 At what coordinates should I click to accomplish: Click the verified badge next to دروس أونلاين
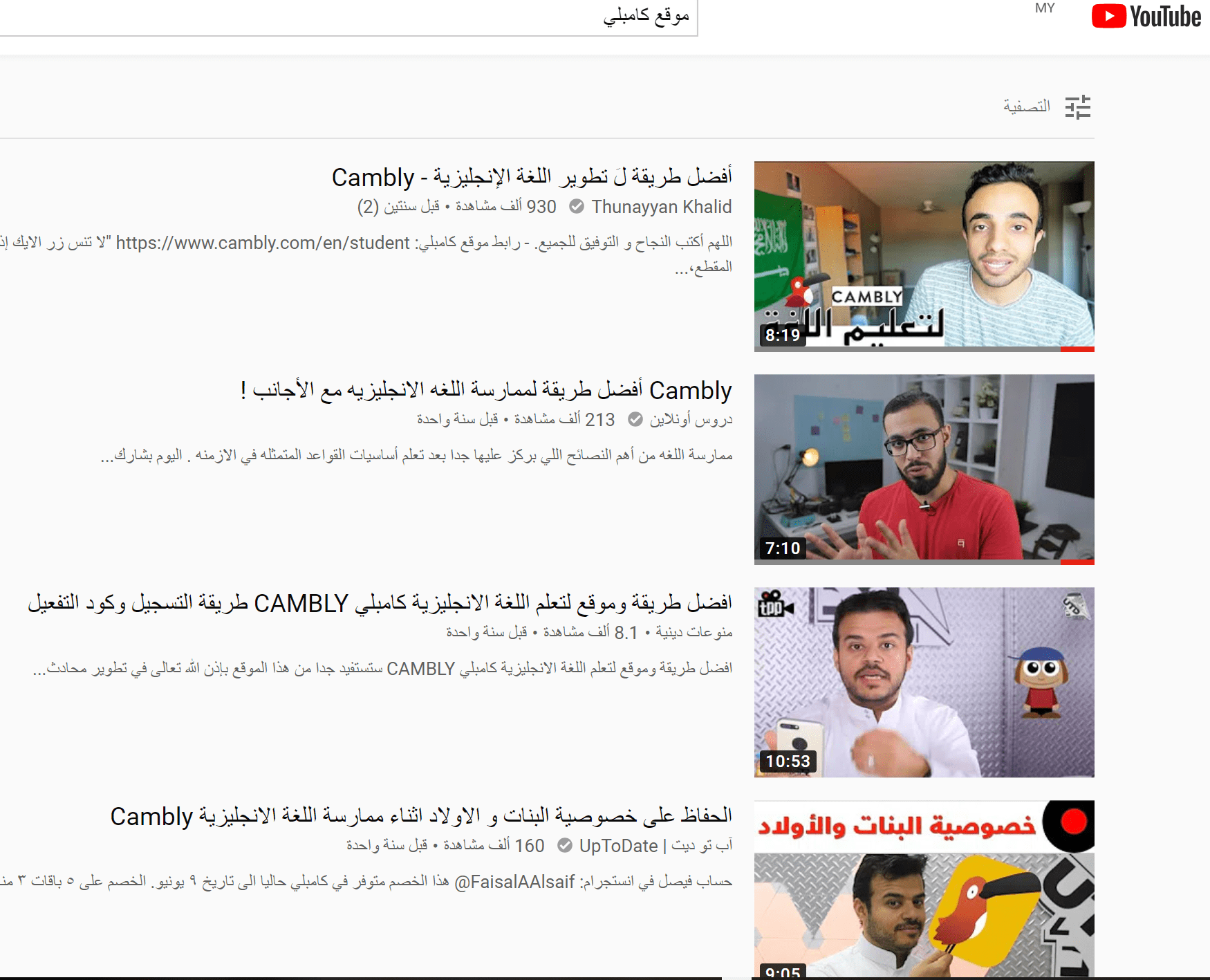click(635, 419)
